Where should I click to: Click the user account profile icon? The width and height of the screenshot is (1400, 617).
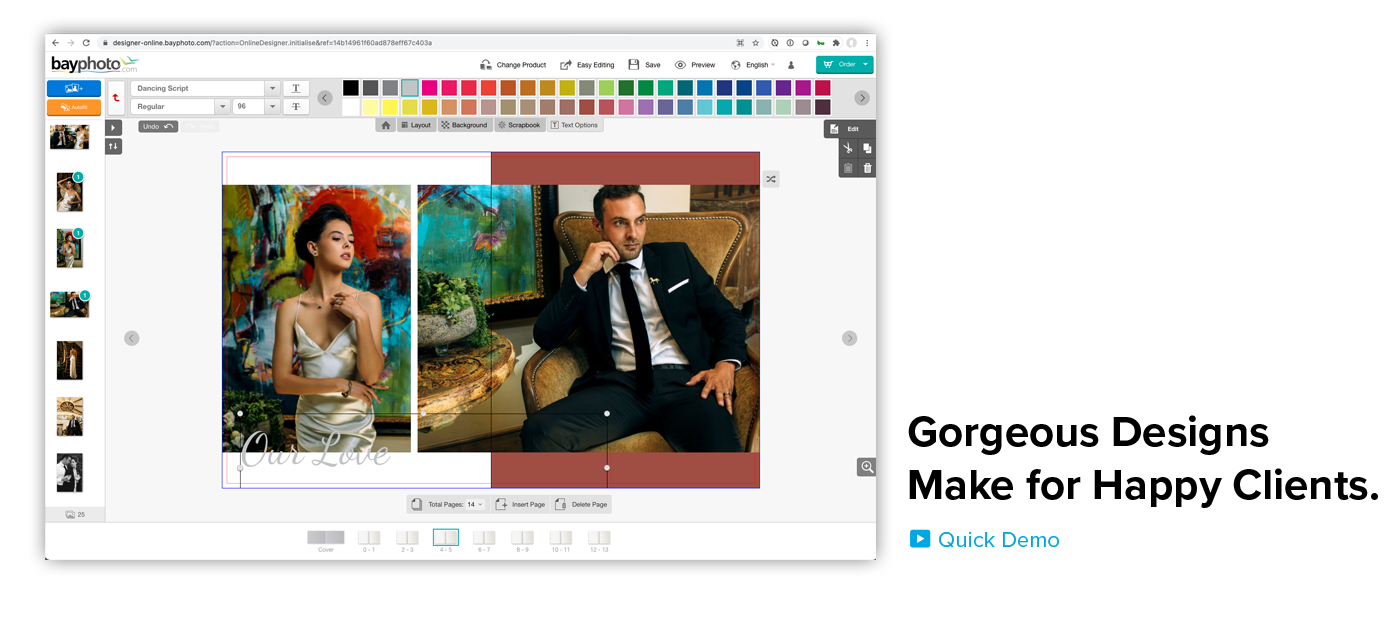click(x=791, y=65)
